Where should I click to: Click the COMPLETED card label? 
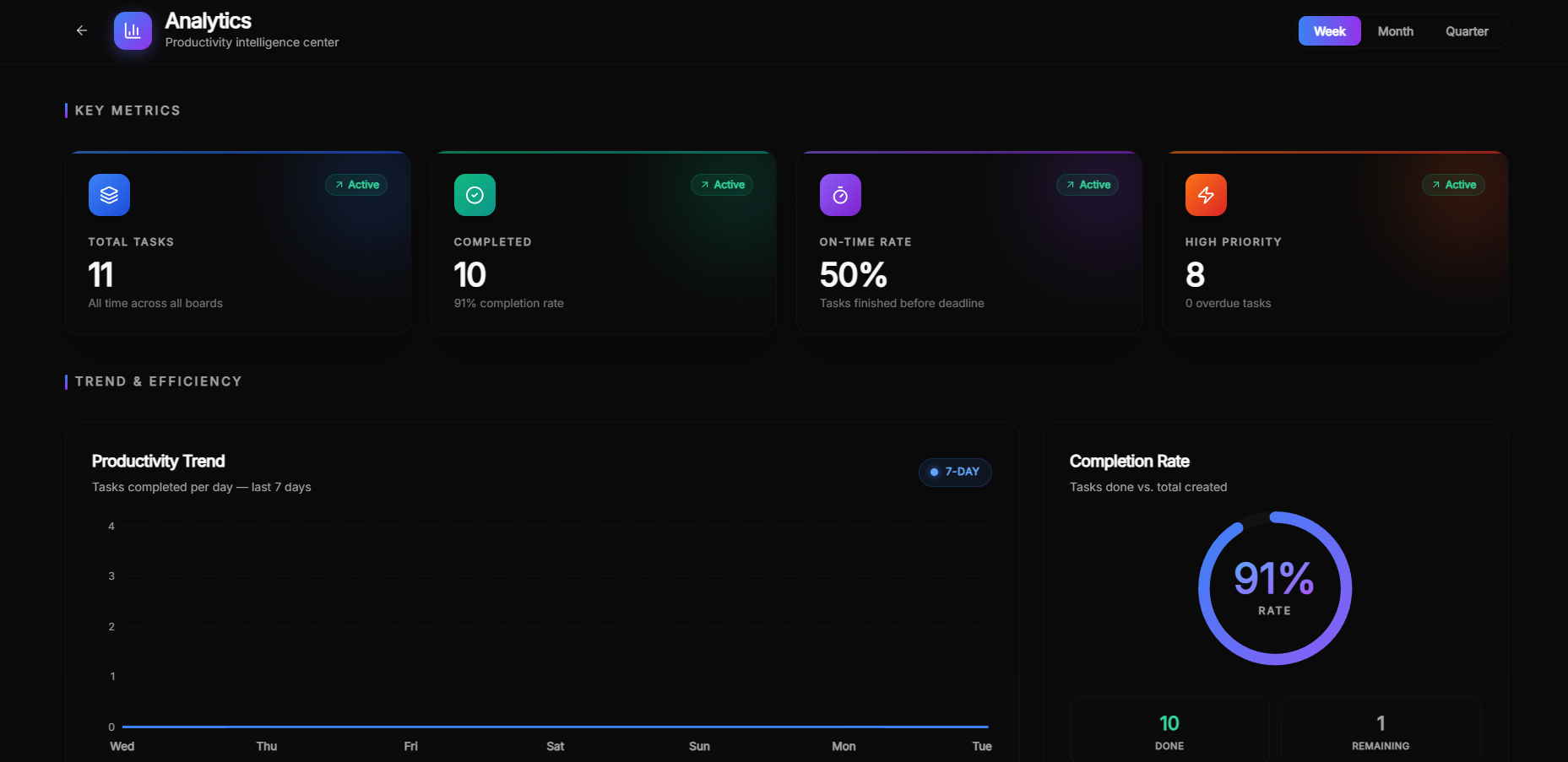click(x=492, y=242)
